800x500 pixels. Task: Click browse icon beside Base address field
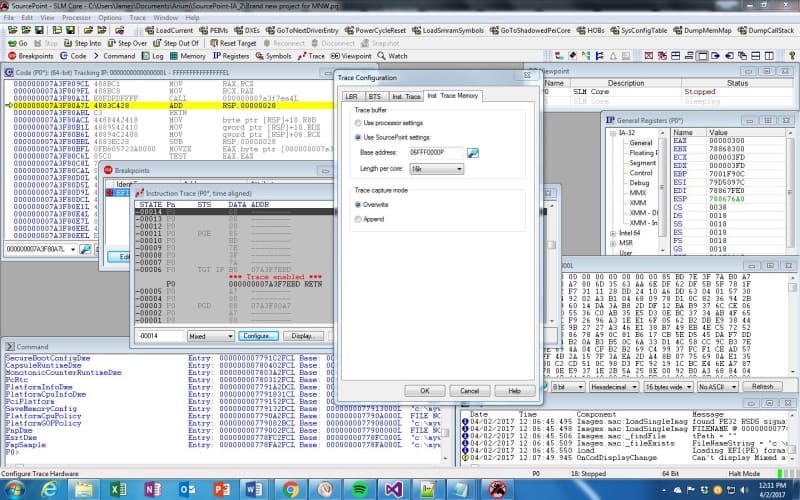tap(473, 153)
